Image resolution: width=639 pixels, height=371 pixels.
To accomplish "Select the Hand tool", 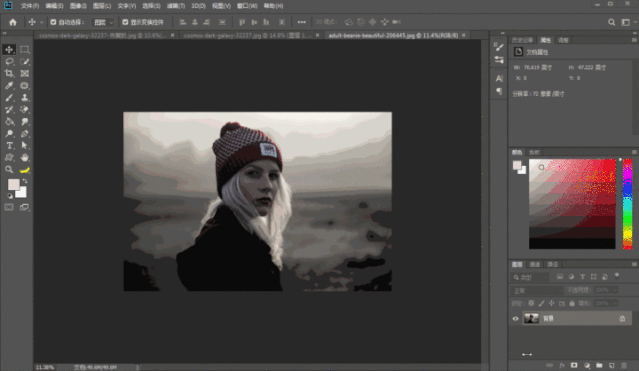I will pyautogui.click(x=24, y=157).
